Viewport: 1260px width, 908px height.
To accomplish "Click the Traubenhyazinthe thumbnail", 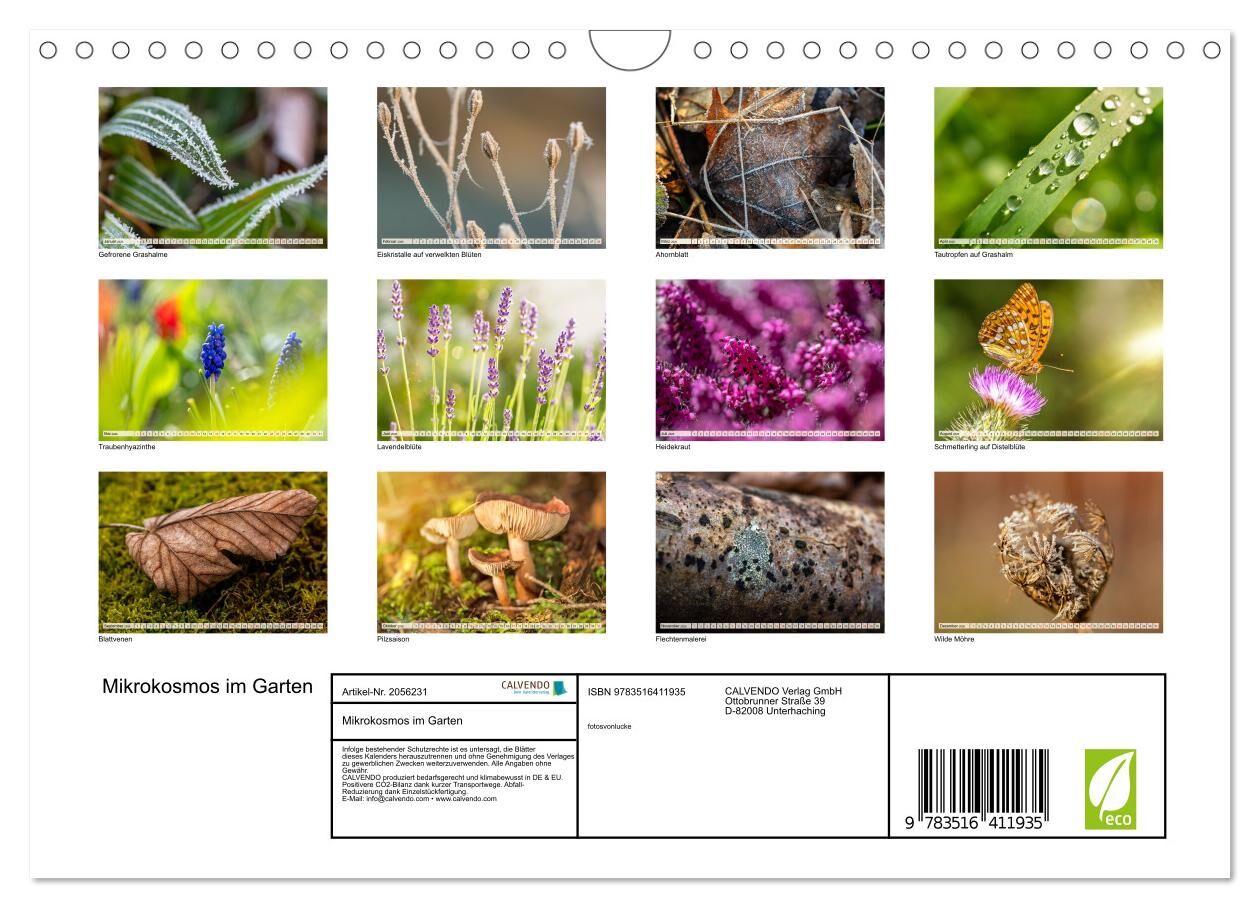I will pos(212,359).
